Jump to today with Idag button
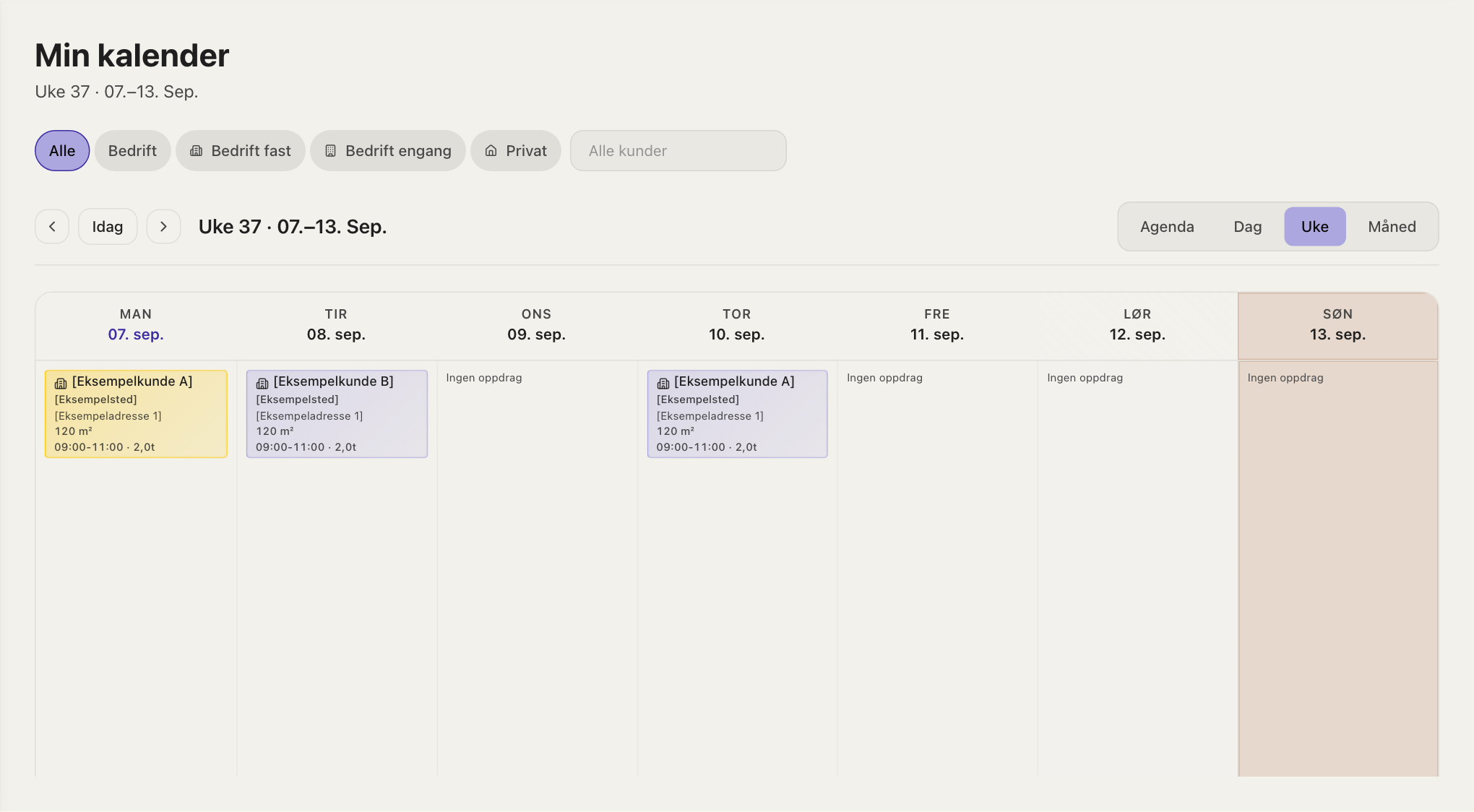Viewport: 1474px width, 812px height. point(108,227)
